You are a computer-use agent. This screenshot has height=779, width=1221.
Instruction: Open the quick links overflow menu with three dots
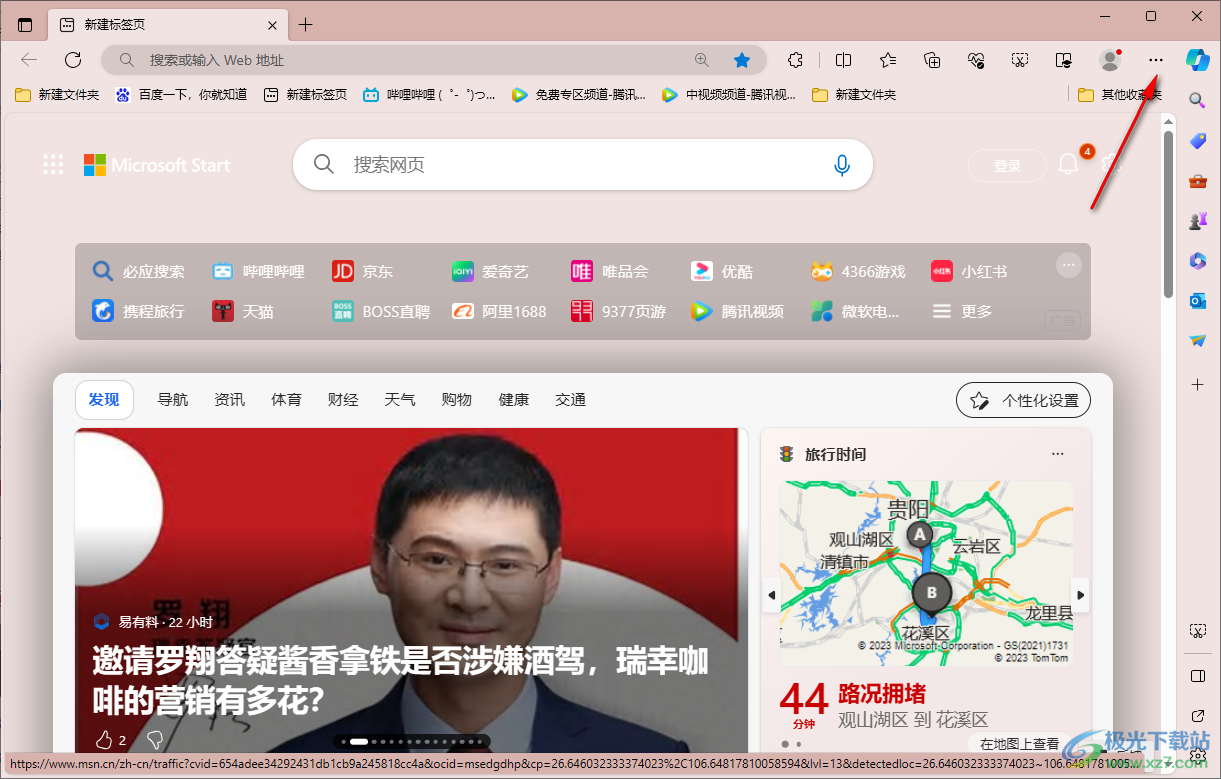tap(1068, 264)
